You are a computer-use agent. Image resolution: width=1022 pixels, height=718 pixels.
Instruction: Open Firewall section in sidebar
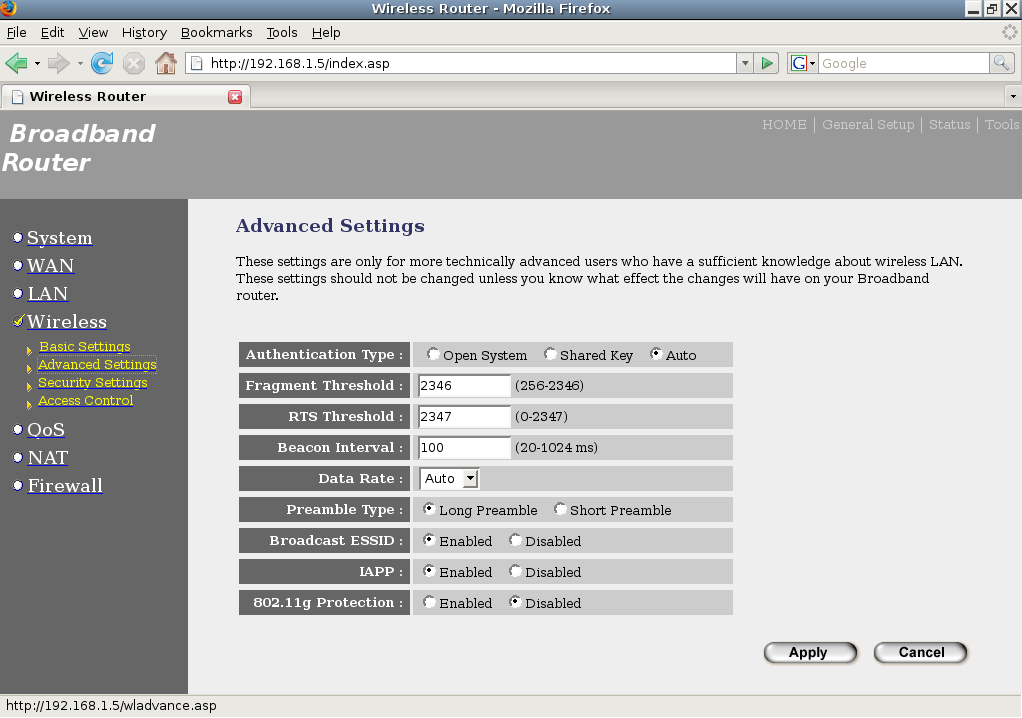pyautogui.click(x=65, y=486)
